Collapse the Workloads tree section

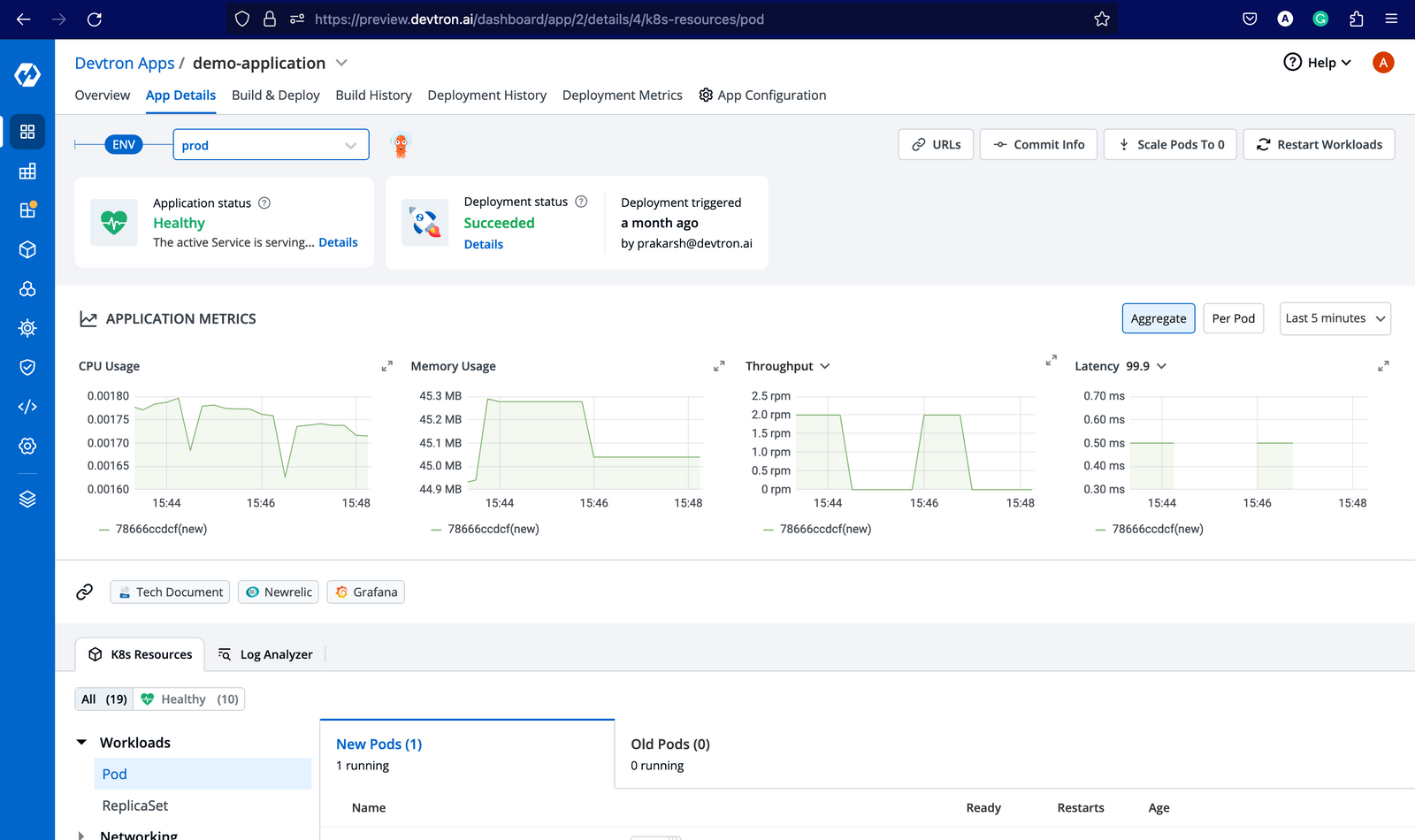(82, 743)
